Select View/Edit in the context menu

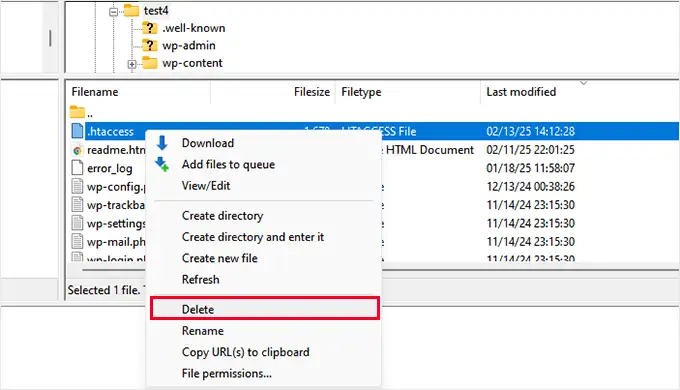(206, 186)
